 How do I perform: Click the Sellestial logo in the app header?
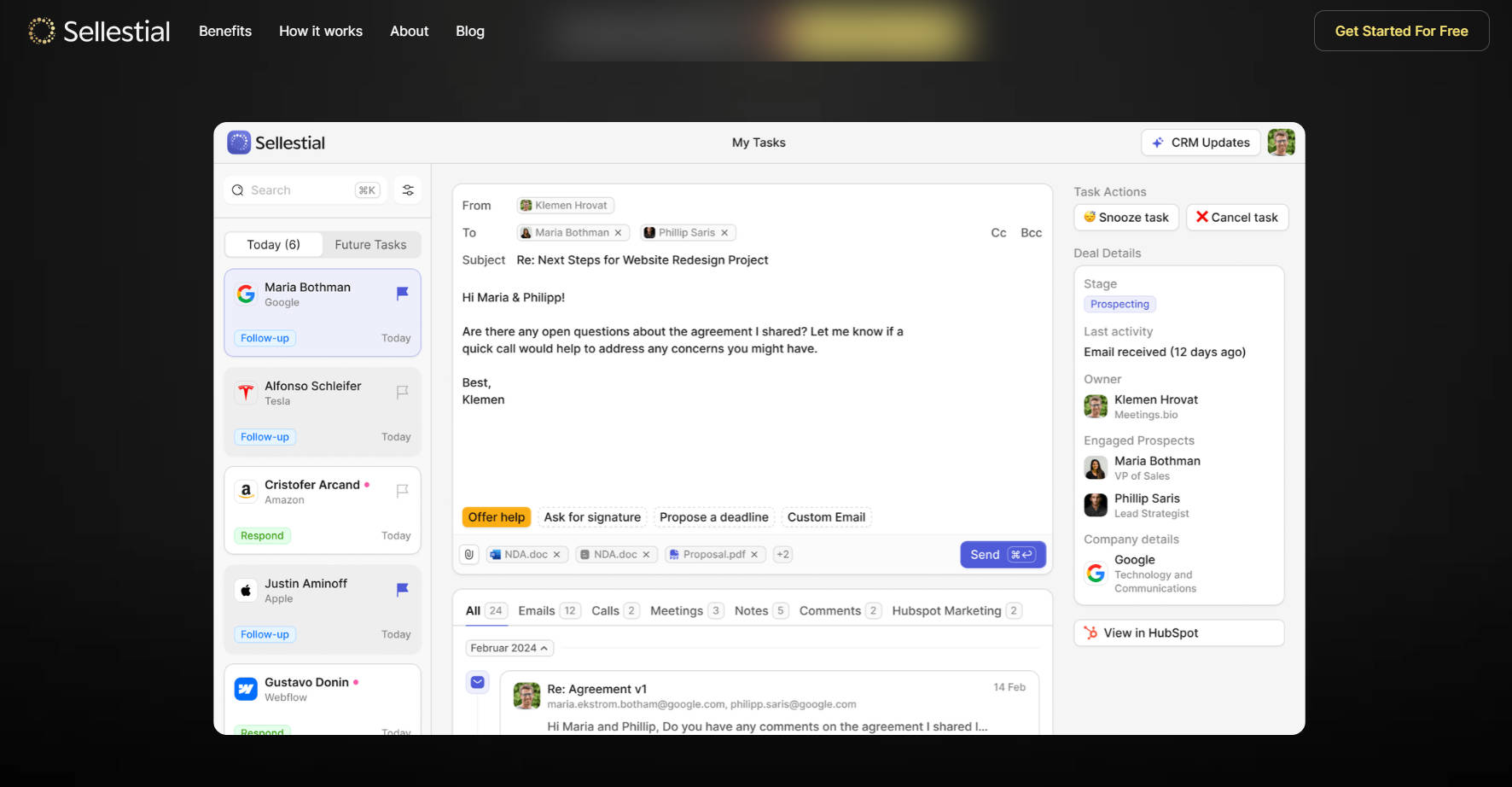276,143
